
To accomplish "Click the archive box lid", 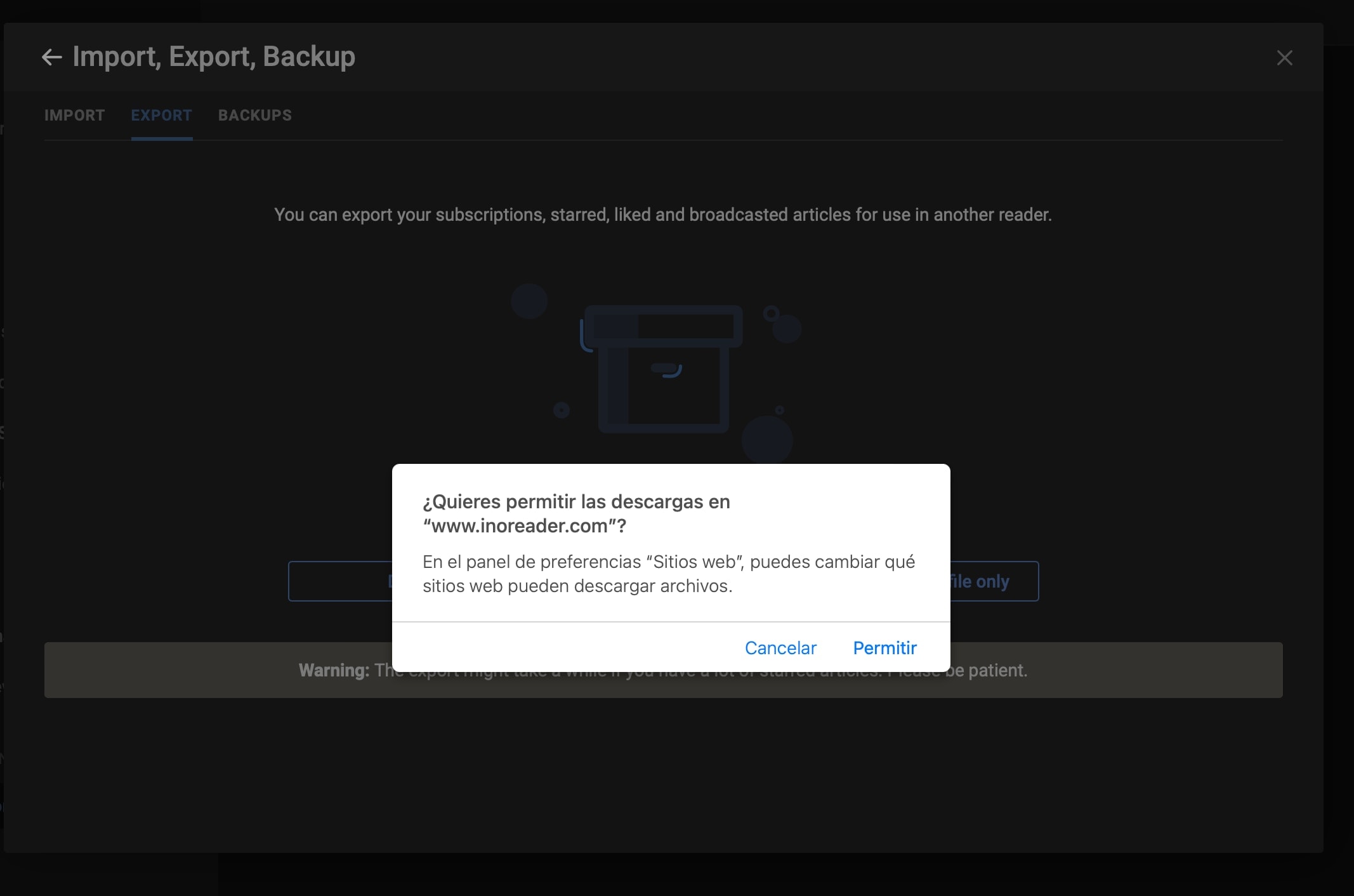I will pyautogui.click(x=663, y=326).
